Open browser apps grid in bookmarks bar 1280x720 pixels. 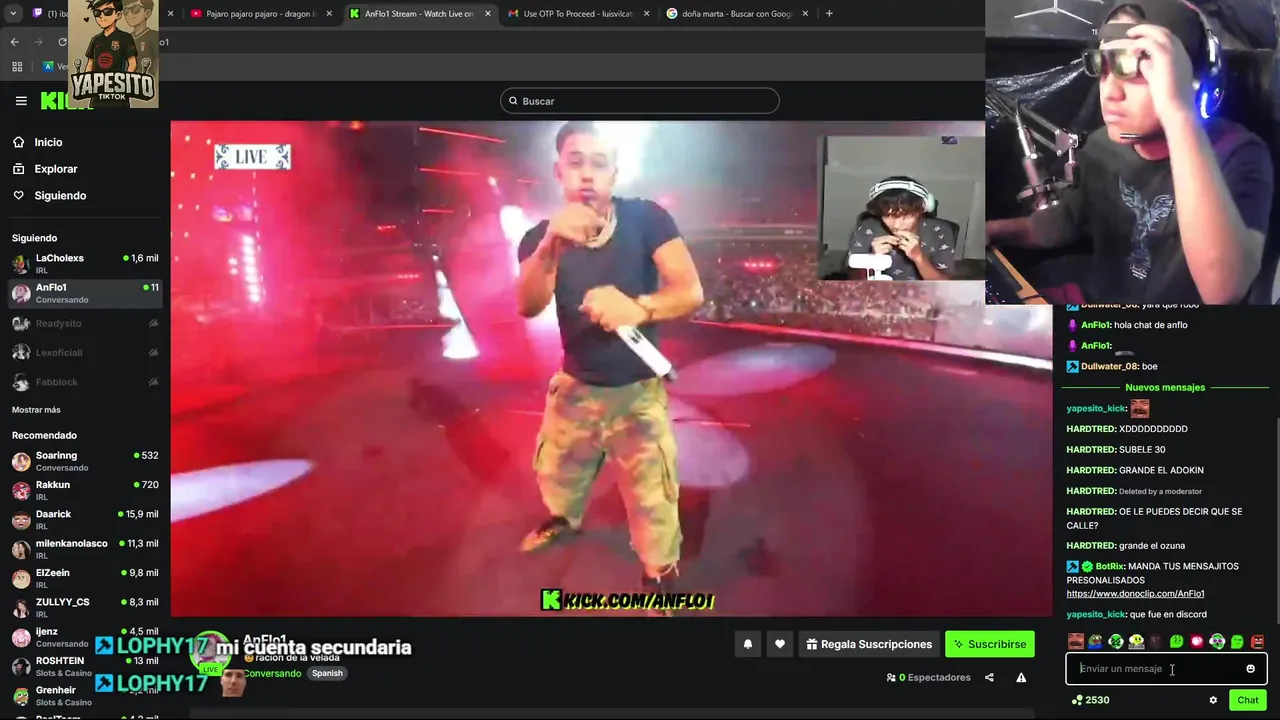click(x=17, y=67)
